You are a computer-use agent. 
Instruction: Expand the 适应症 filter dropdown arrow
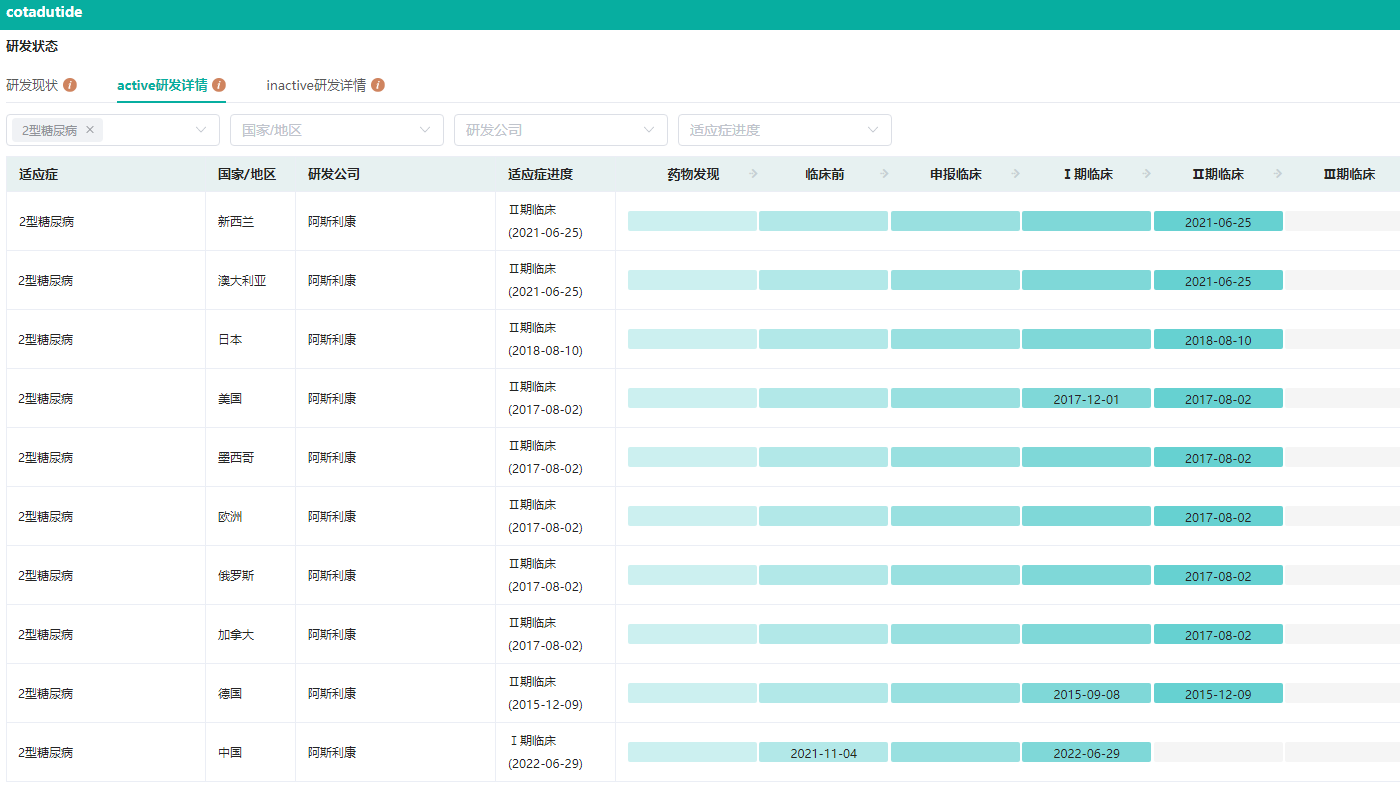tap(201, 130)
